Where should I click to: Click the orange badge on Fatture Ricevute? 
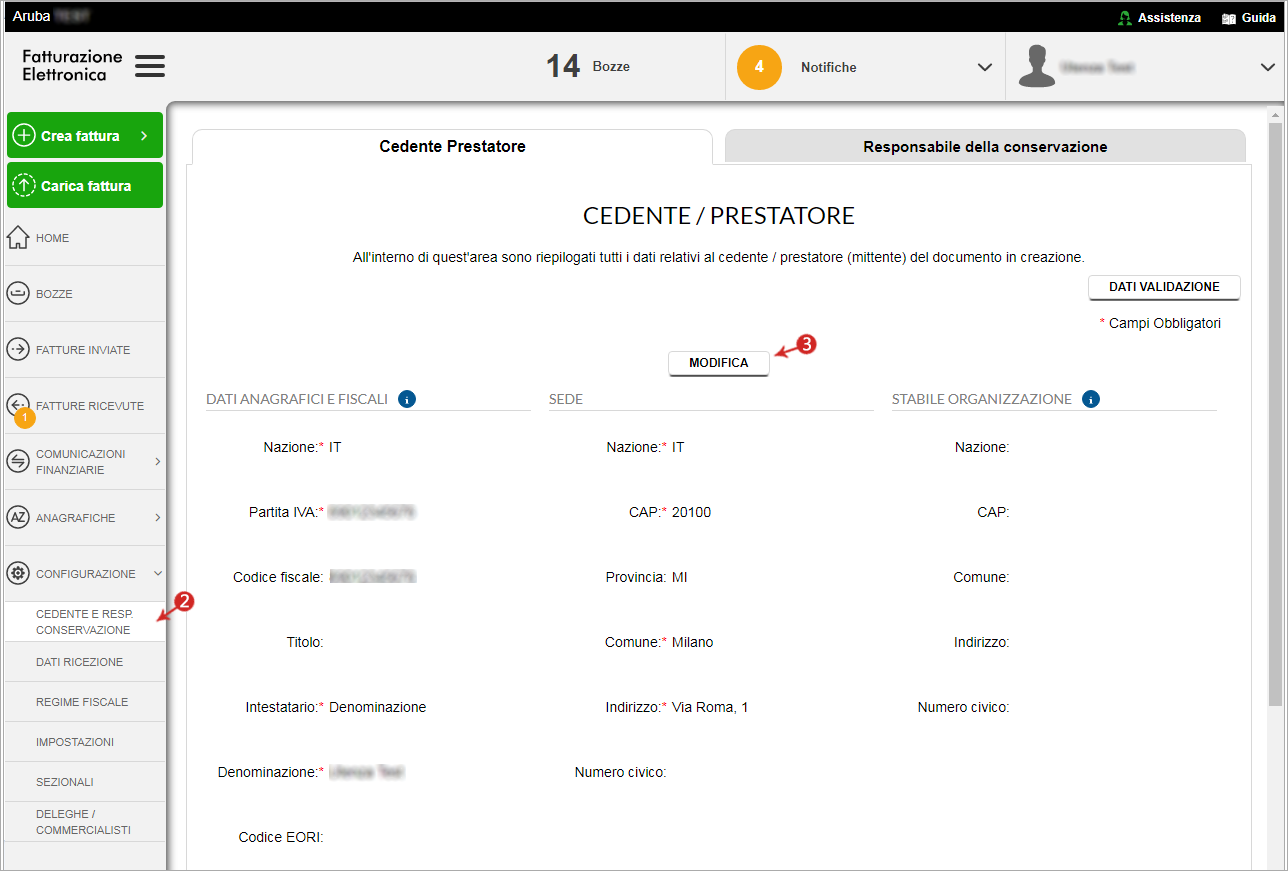[x=25, y=417]
